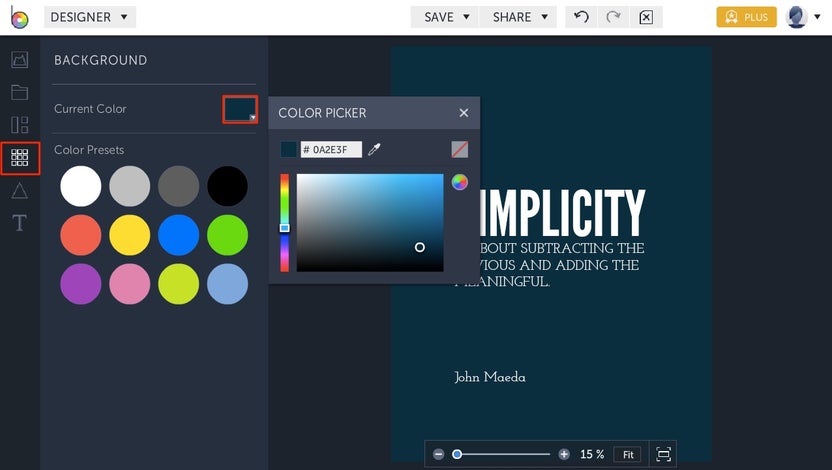The width and height of the screenshot is (832, 470).
Task: Open the DESIGNER mode dropdown
Action: point(90,17)
